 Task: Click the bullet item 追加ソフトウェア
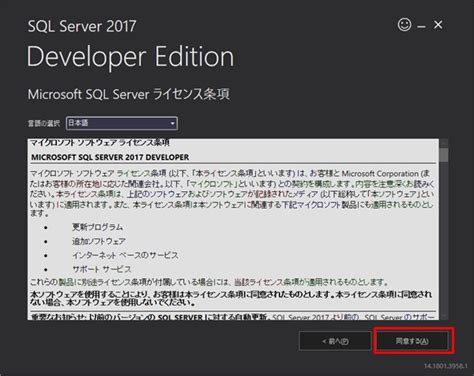(99, 241)
